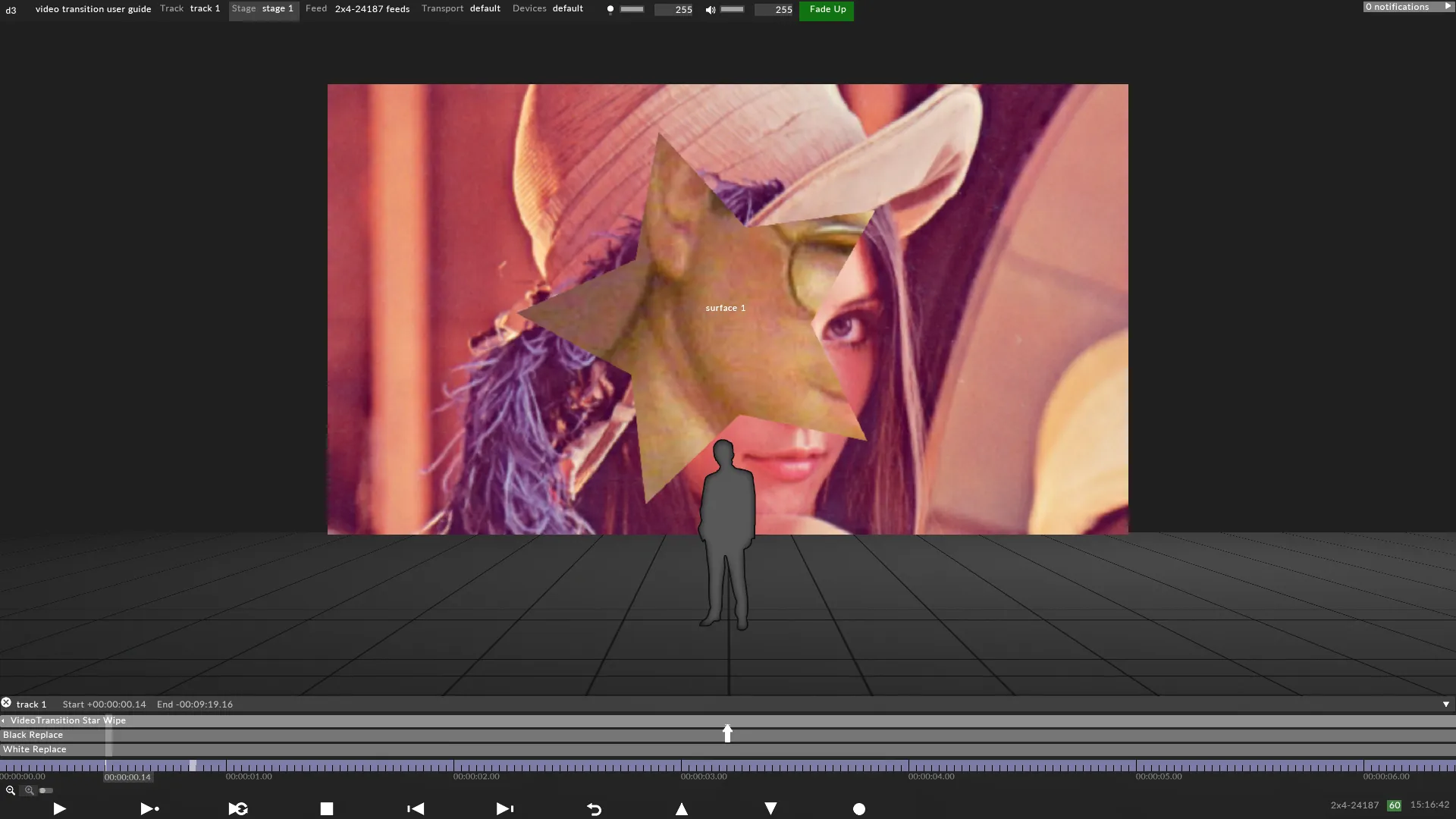
Task: Toggle the speaker mute icon
Action: 710,10
